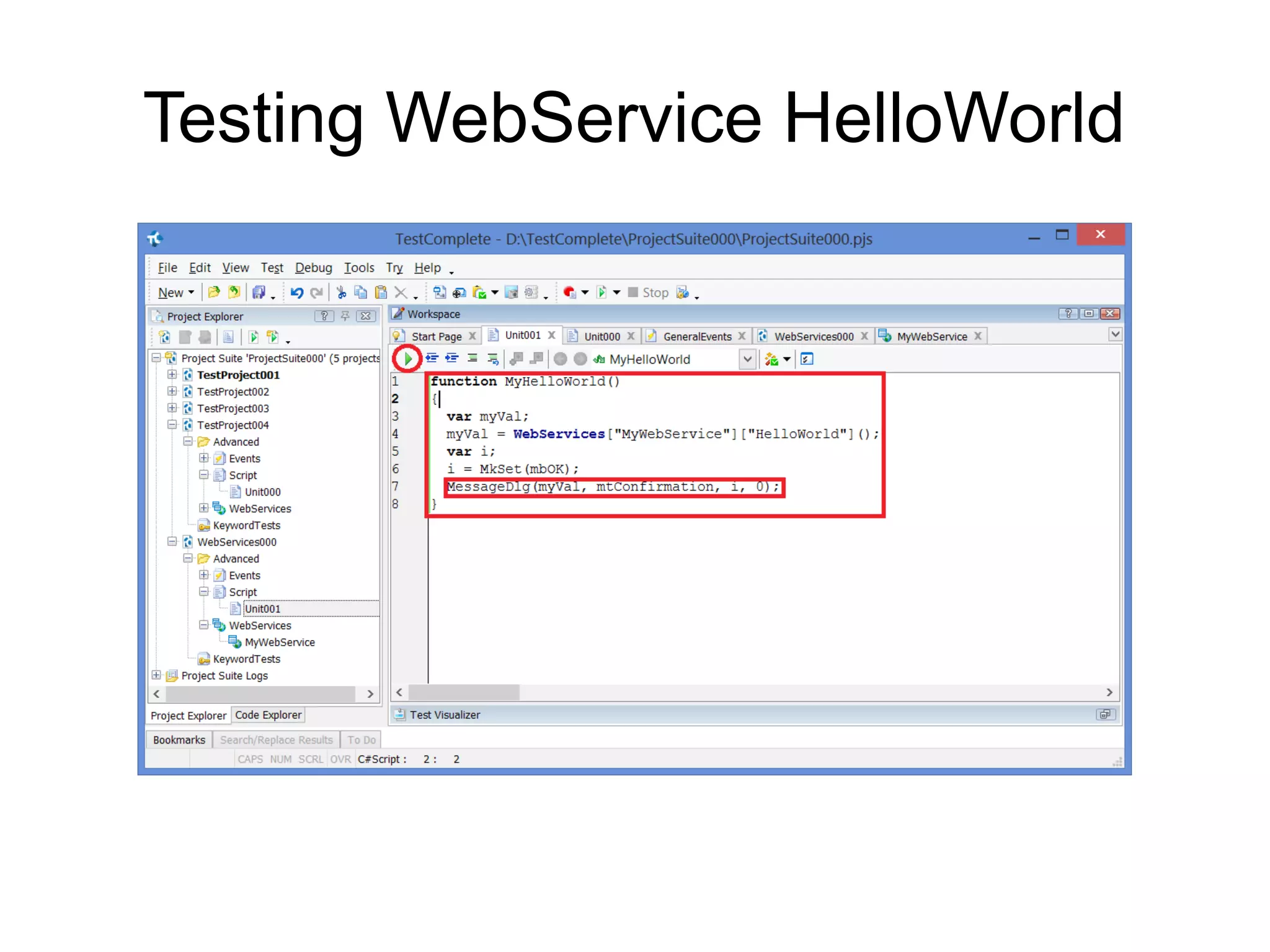Click the Delete X icon in toolbar
Viewport: 1270px width, 952px height.
pyautogui.click(x=401, y=292)
